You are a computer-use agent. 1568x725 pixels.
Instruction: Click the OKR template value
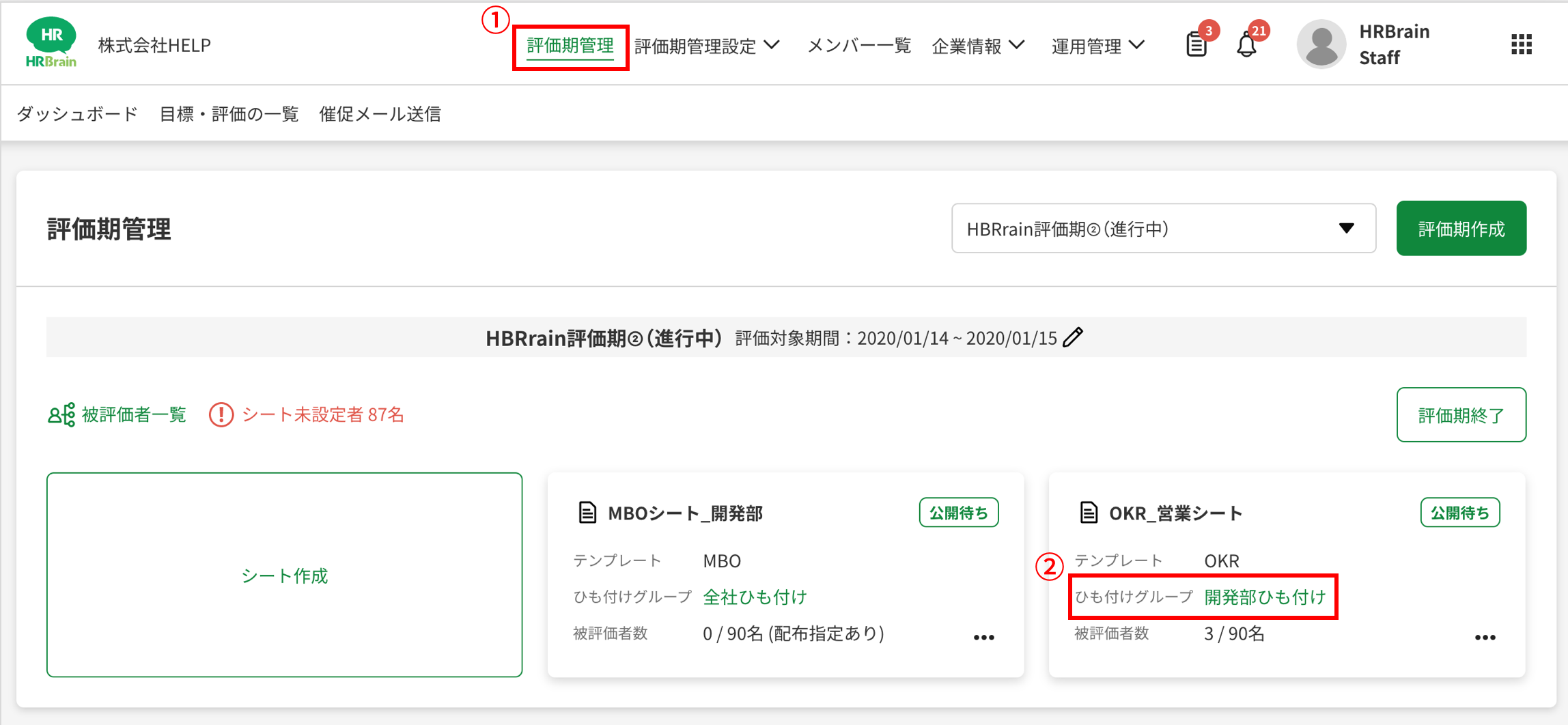point(1222,561)
